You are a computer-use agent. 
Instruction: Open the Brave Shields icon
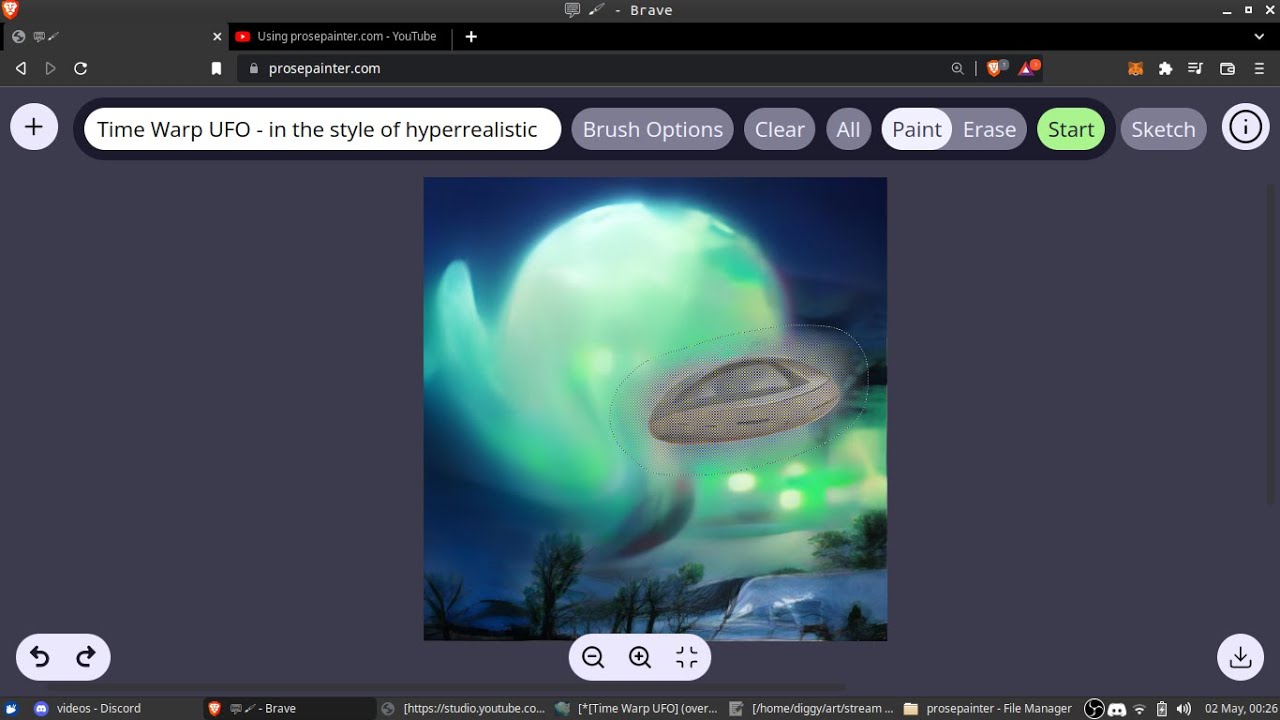tap(996, 68)
